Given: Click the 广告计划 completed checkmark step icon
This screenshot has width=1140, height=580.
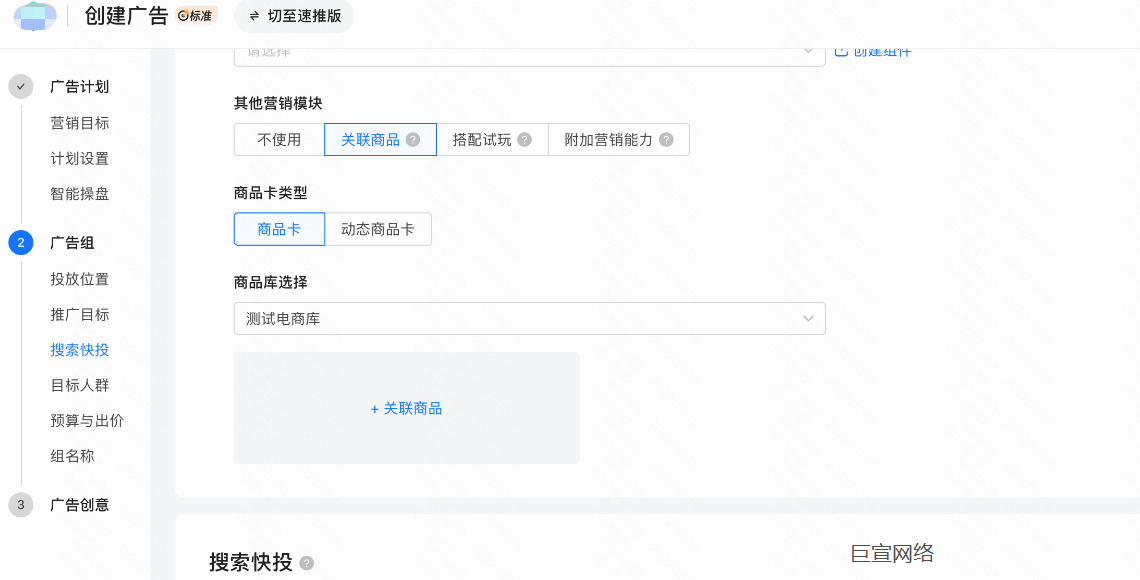Looking at the screenshot, I should point(20,86).
